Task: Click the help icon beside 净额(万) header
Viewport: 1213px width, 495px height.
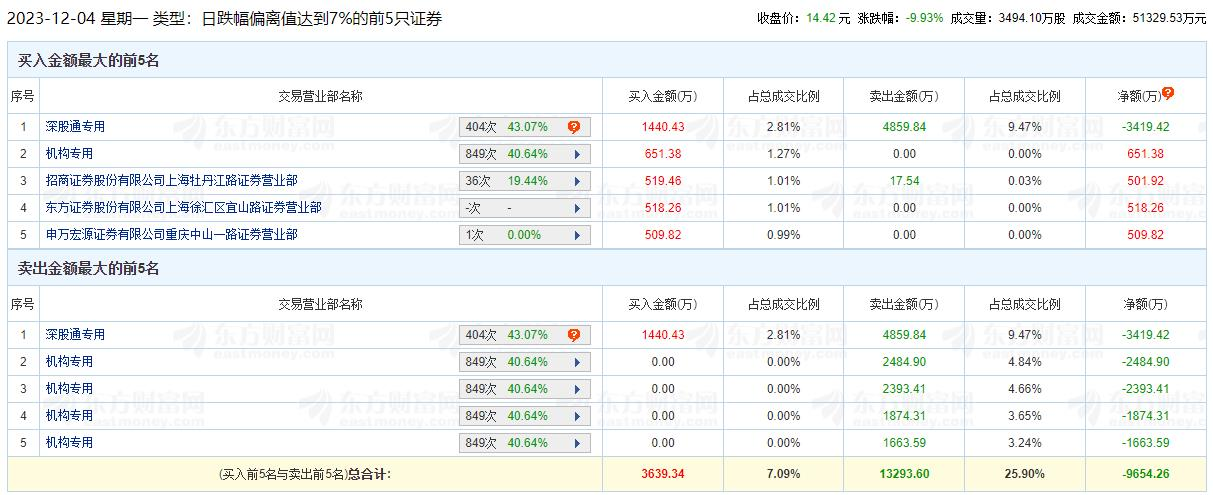Action: click(1168, 93)
